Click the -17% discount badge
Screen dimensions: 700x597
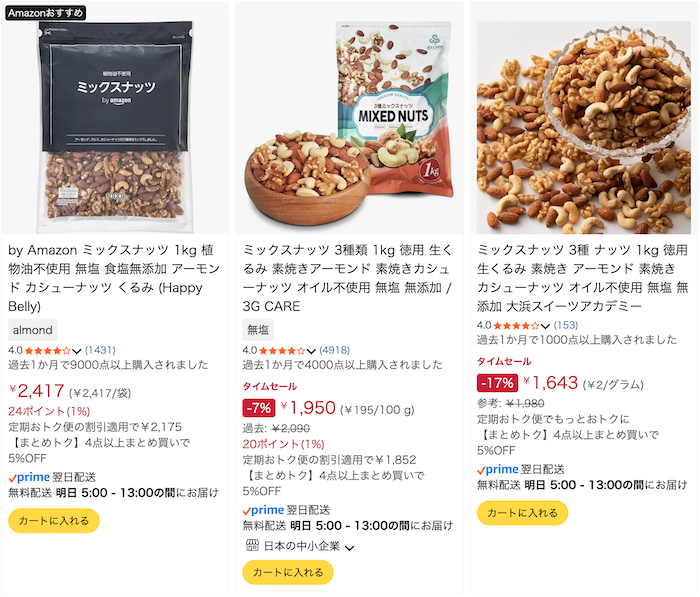[497, 383]
